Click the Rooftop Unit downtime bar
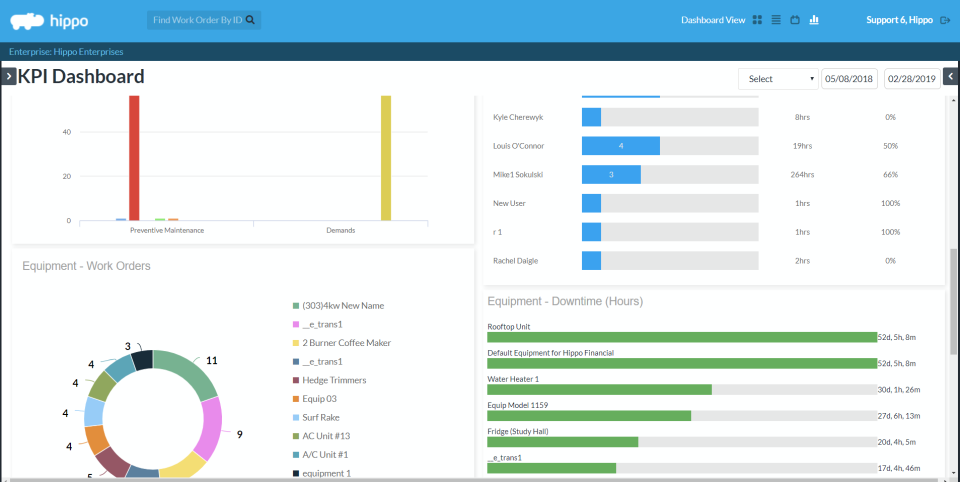 682,337
